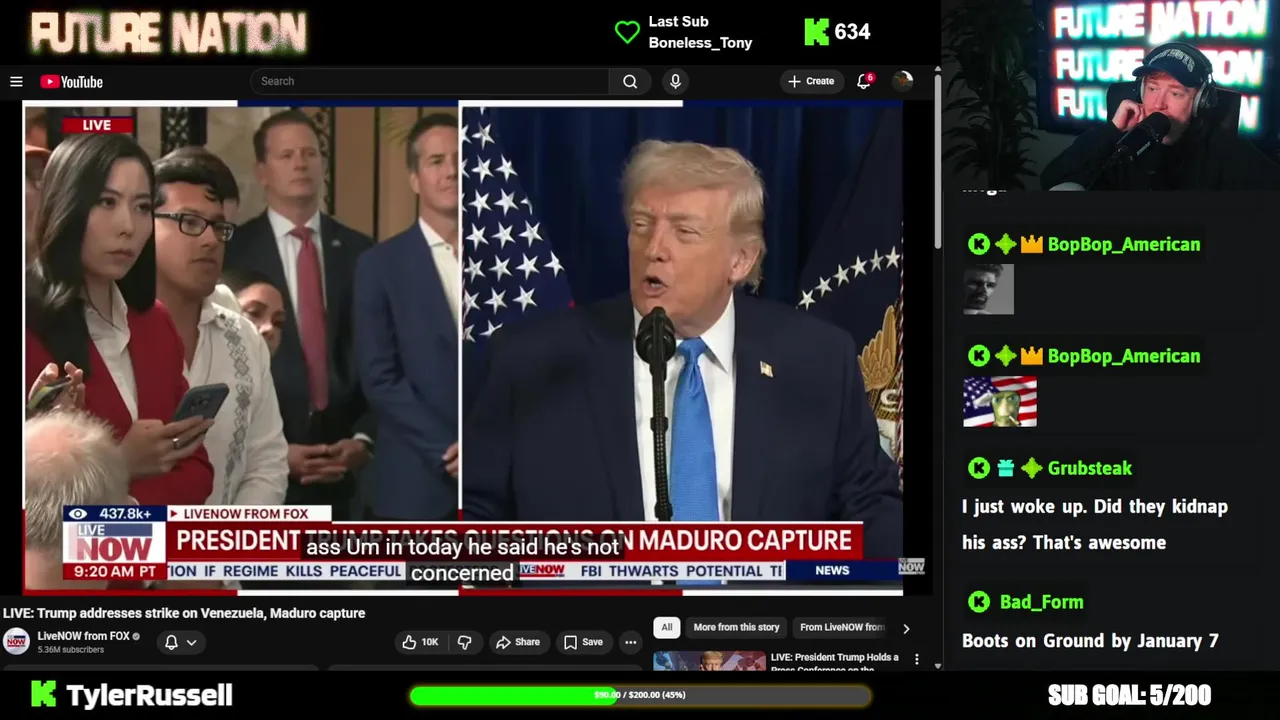Open channel notification bell dropdown

(181, 642)
